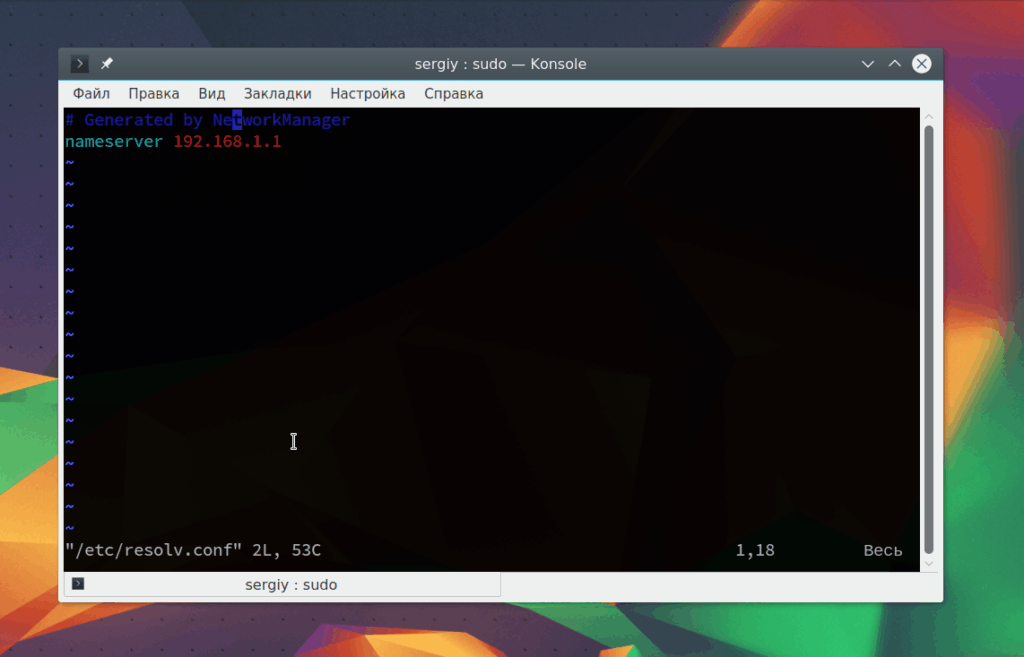The height and width of the screenshot is (657, 1024).
Task: Select the 'sergiy : sudo' terminal tab
Action: [283, 585]
